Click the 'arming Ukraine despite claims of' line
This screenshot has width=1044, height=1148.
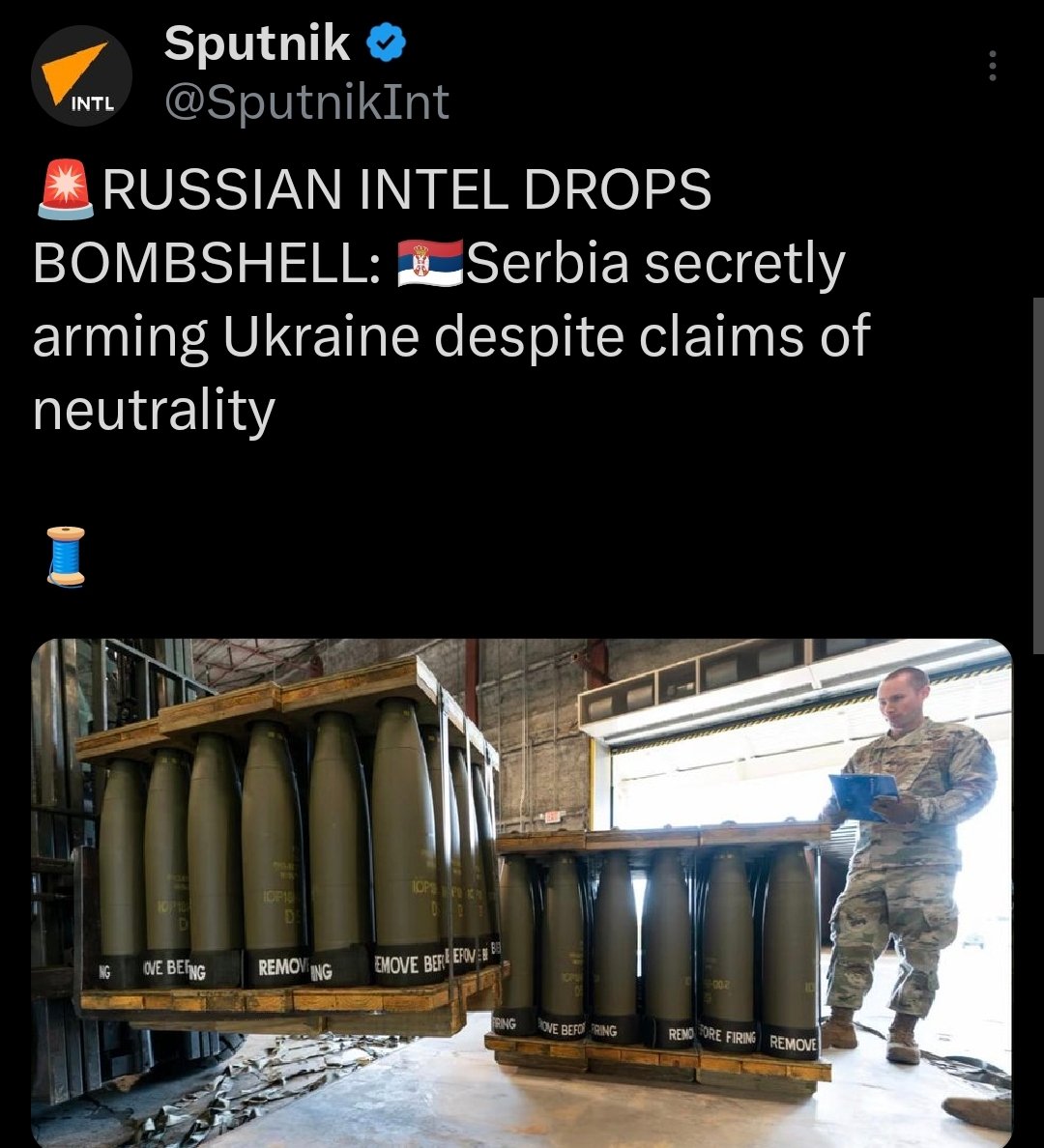pos(451,337)
